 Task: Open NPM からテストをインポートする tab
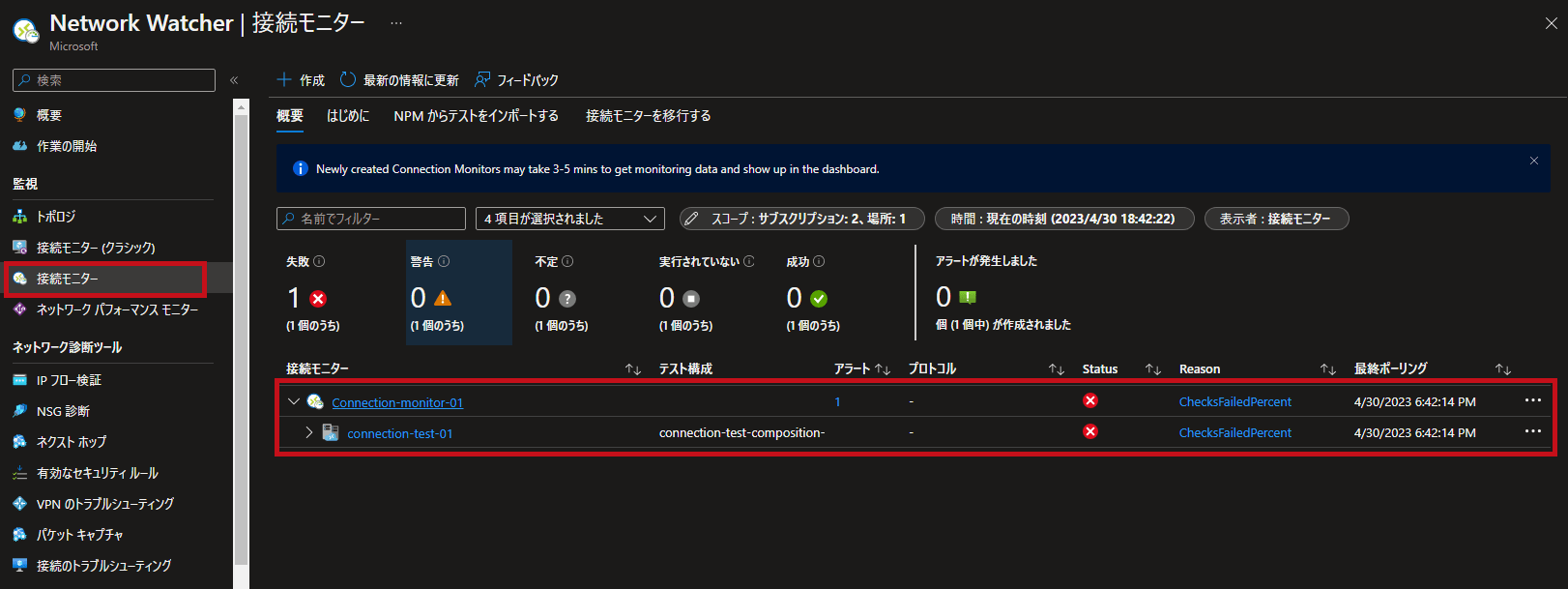point(477,116)
